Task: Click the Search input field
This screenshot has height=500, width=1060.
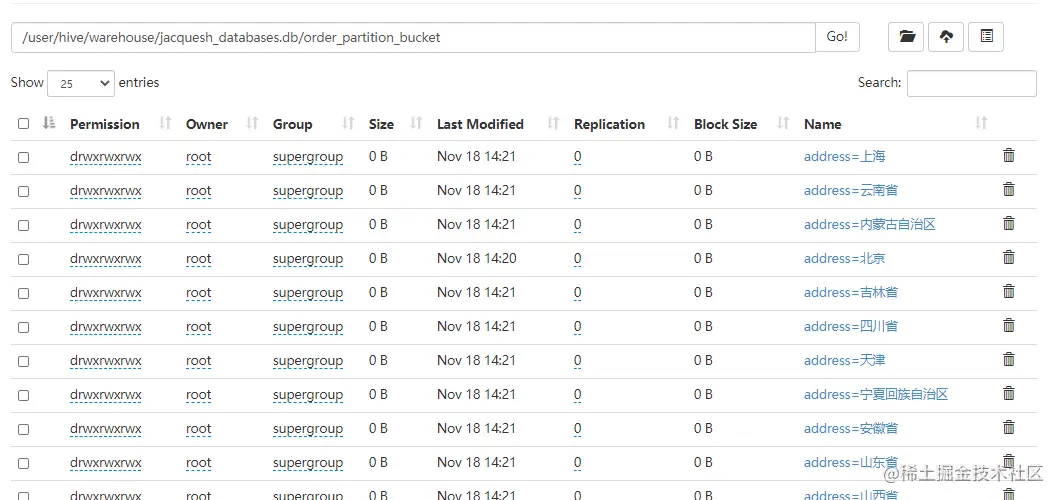Action: (971, 83)
